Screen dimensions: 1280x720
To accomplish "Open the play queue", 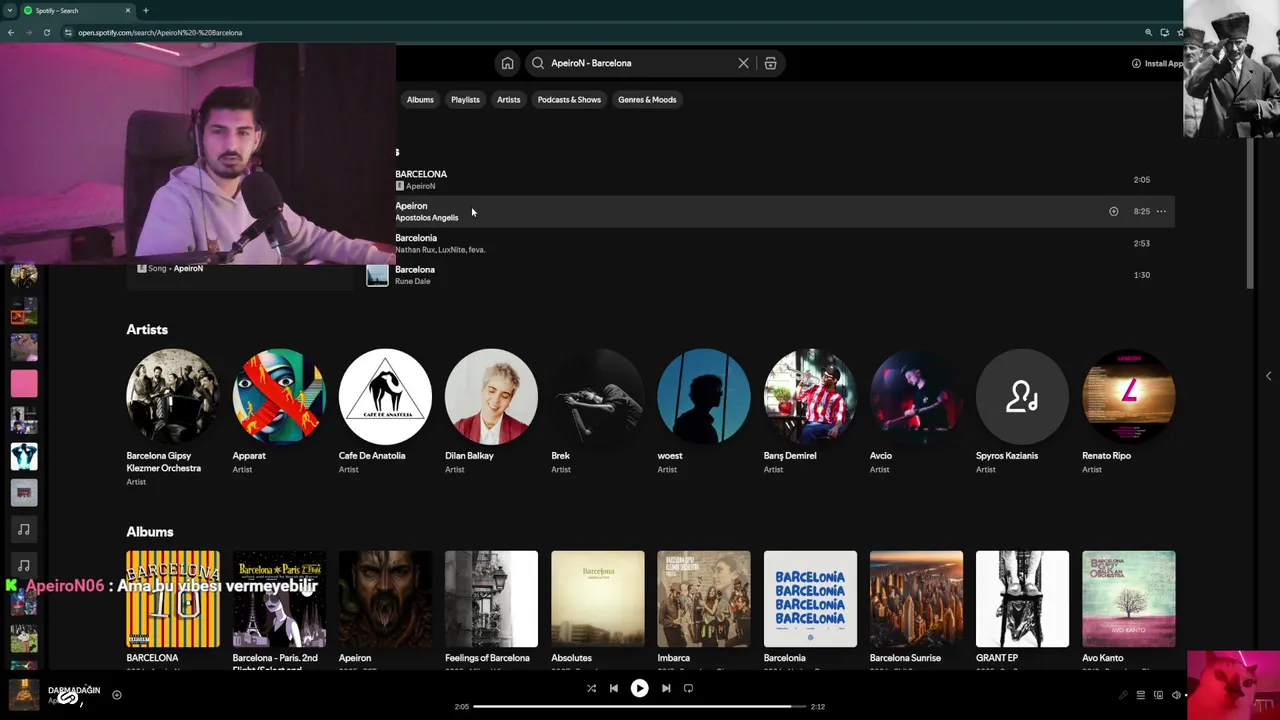I will [1140, 695].
